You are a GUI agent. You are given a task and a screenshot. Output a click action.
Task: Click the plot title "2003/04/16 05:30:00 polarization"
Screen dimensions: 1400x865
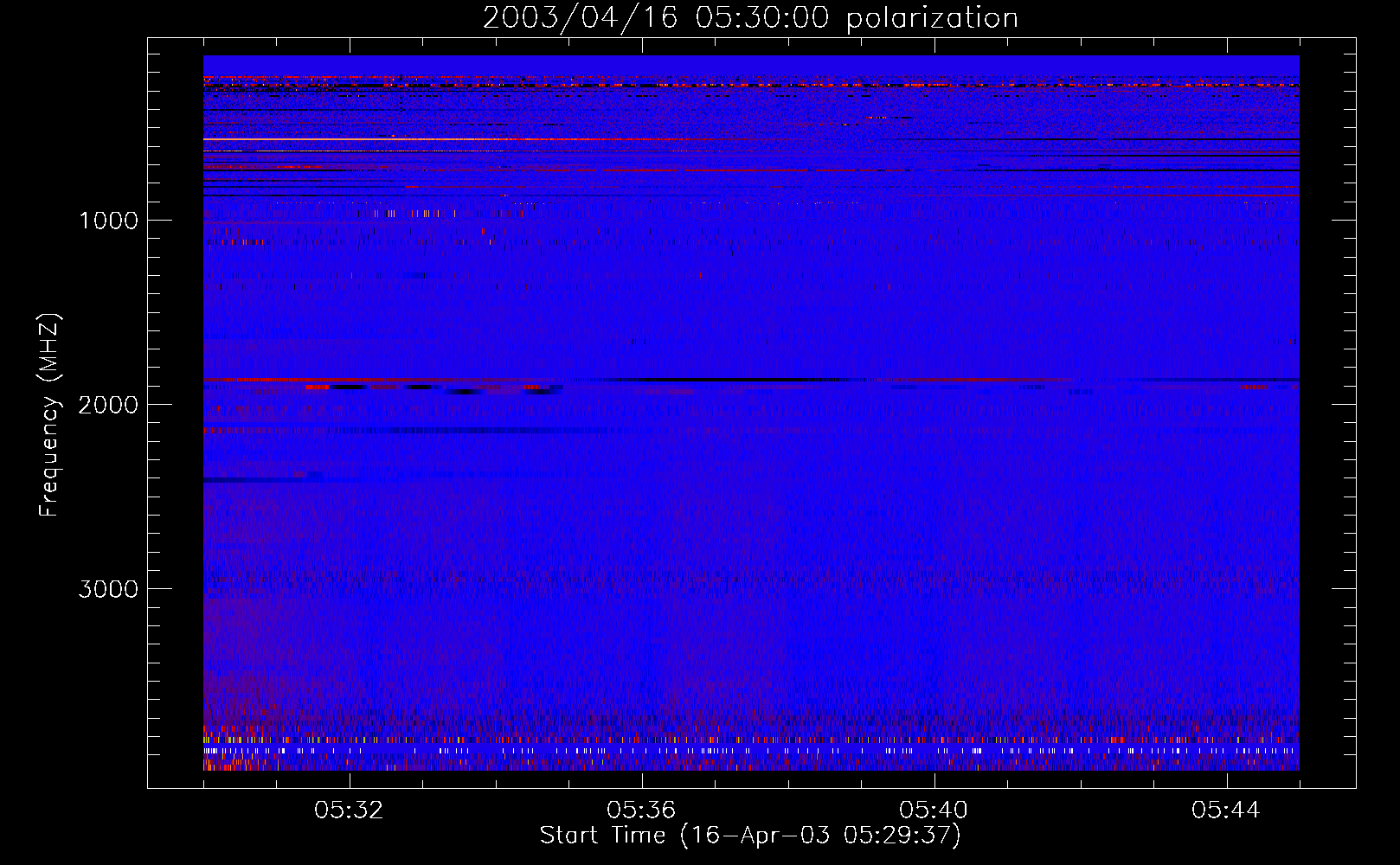750,18
